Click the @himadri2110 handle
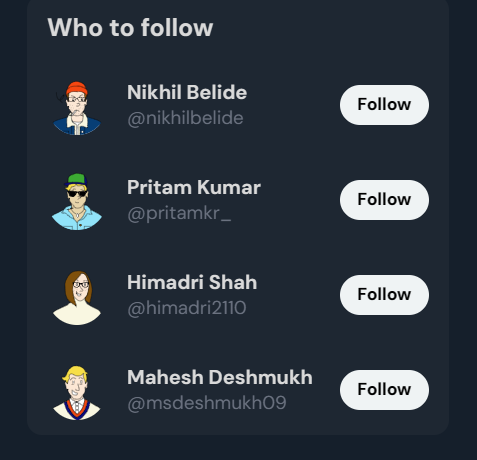Viewport: 477px width, 460px height. (187, 308)
